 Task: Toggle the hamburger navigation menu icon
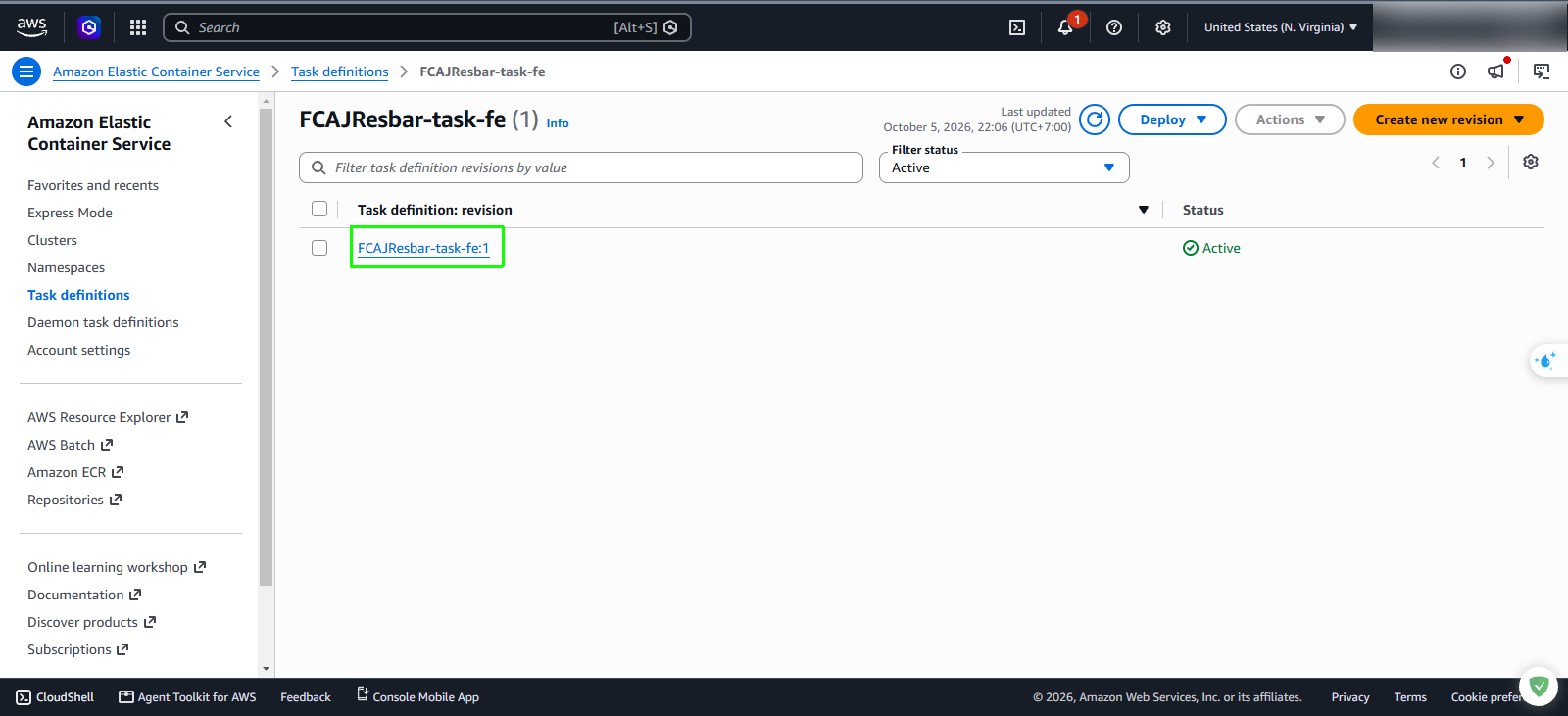[x=26, y=72]
